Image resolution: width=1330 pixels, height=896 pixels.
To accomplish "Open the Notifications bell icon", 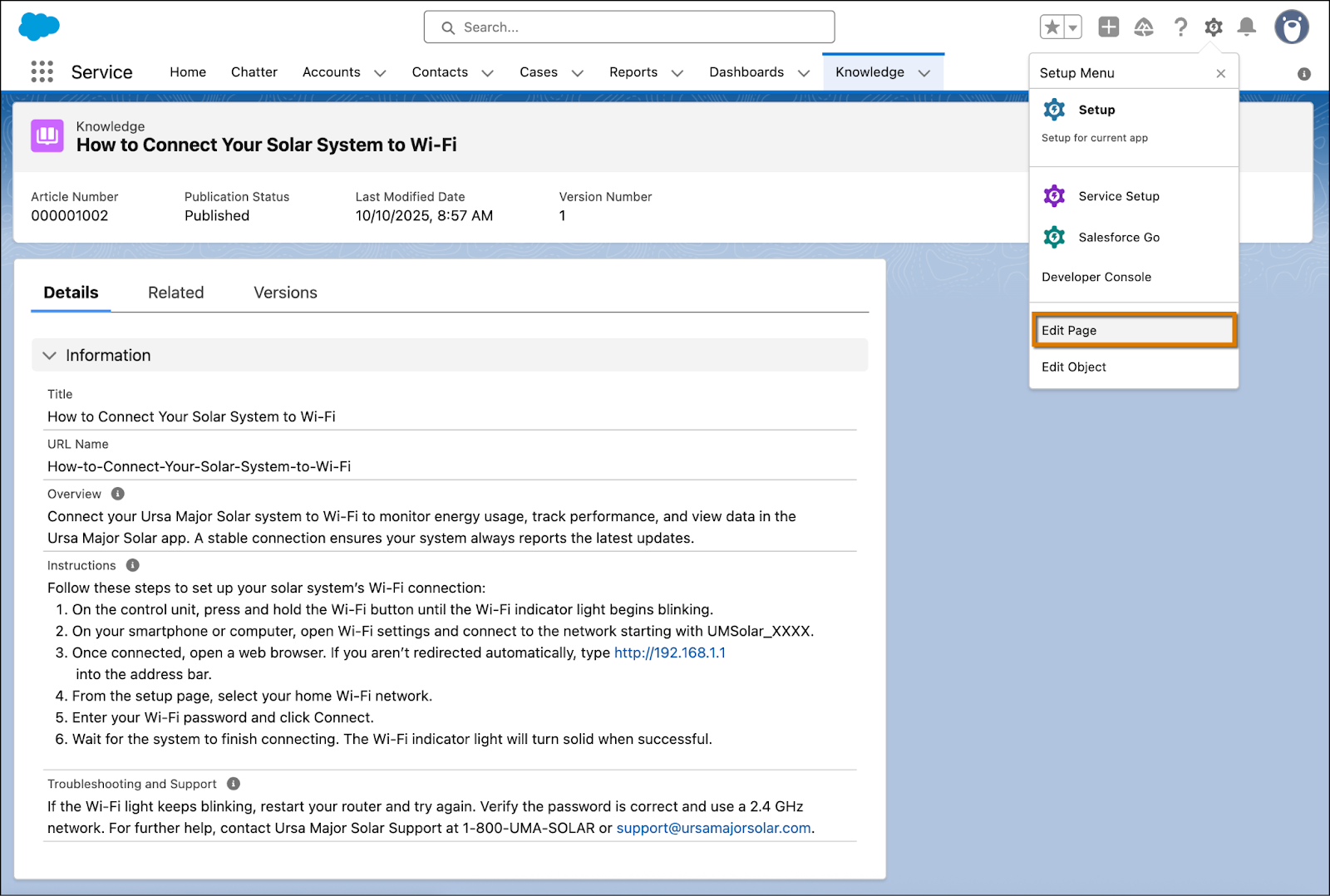I will [1247, 27].
